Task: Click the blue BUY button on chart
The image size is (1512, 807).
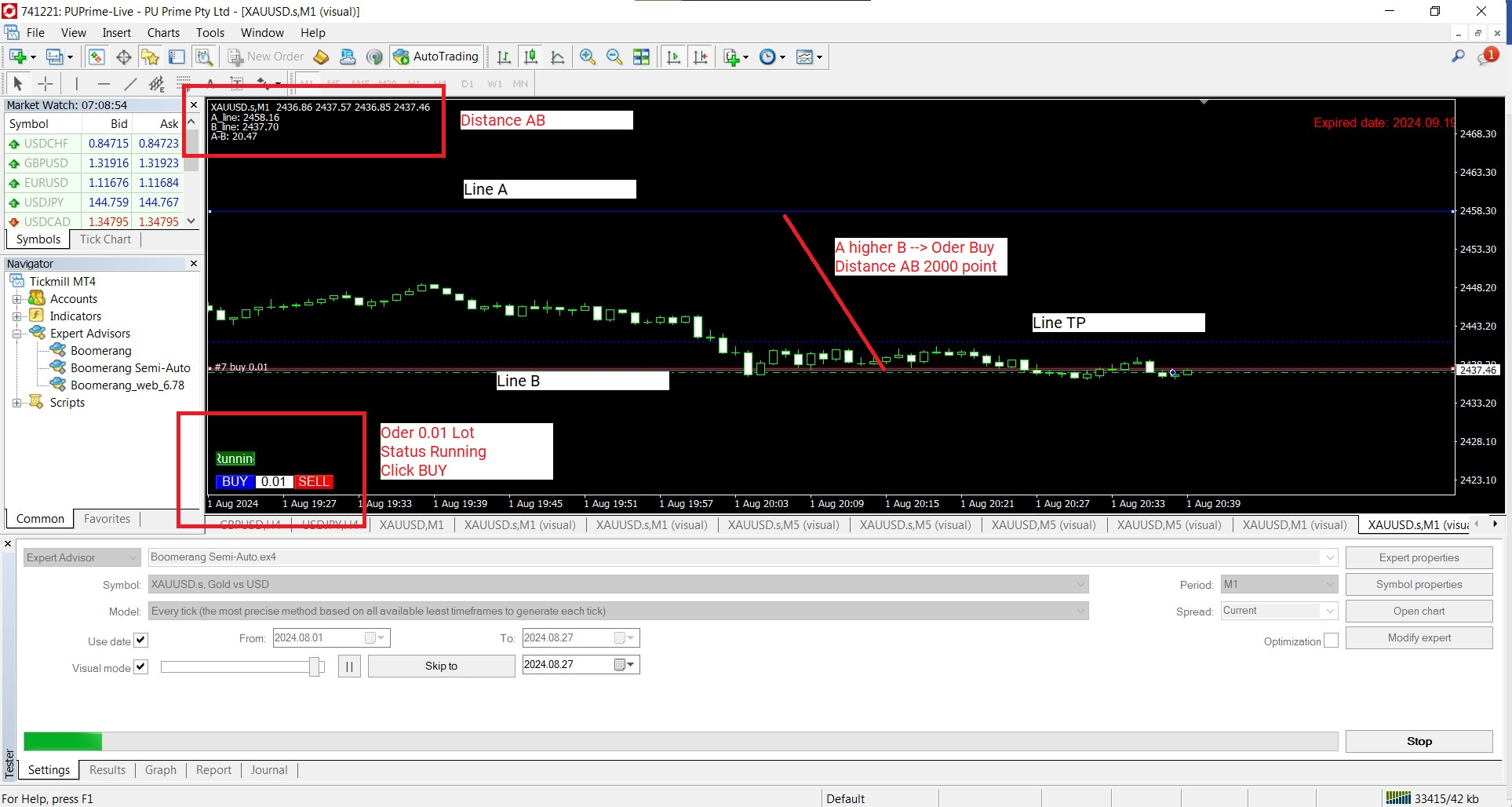Action: click(x=235, y=481)
